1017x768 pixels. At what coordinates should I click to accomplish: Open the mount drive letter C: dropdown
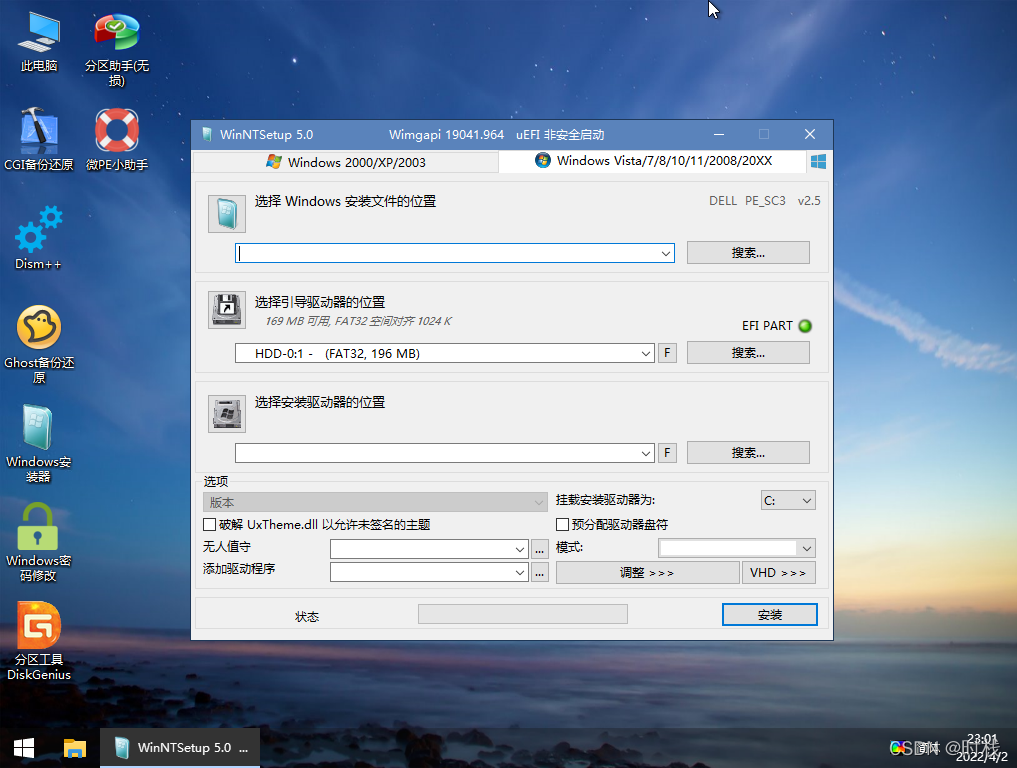click(788, 501)
